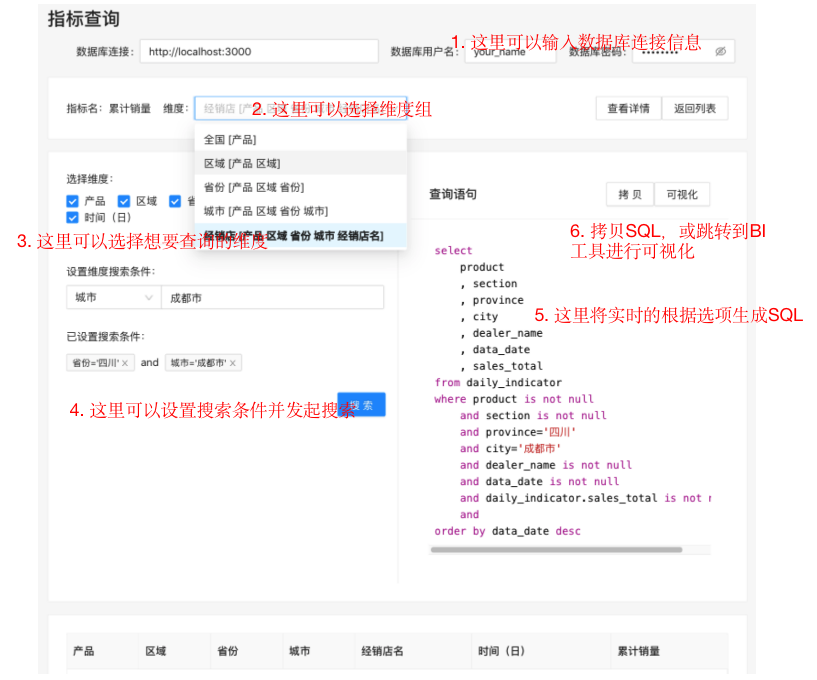This screenshot has width=817, height=680.
Task: Remove the 省份='四川' condition tag
Action: point(125,363)
